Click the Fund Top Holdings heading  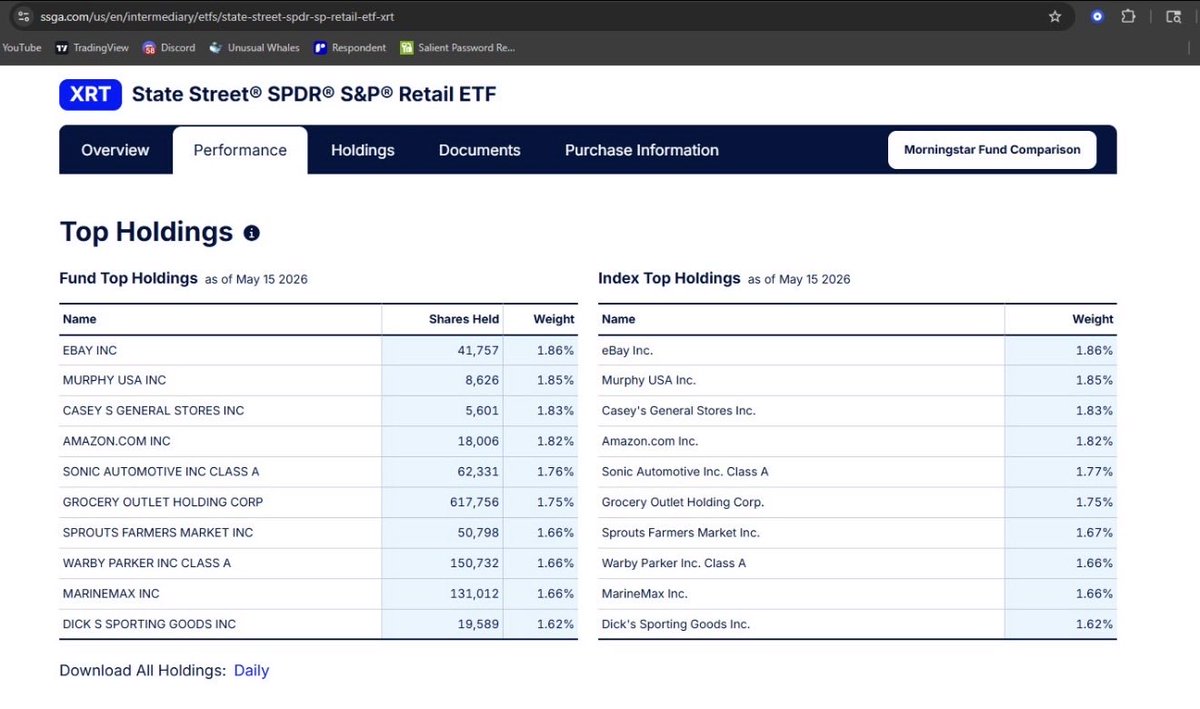tap(128, 278)
